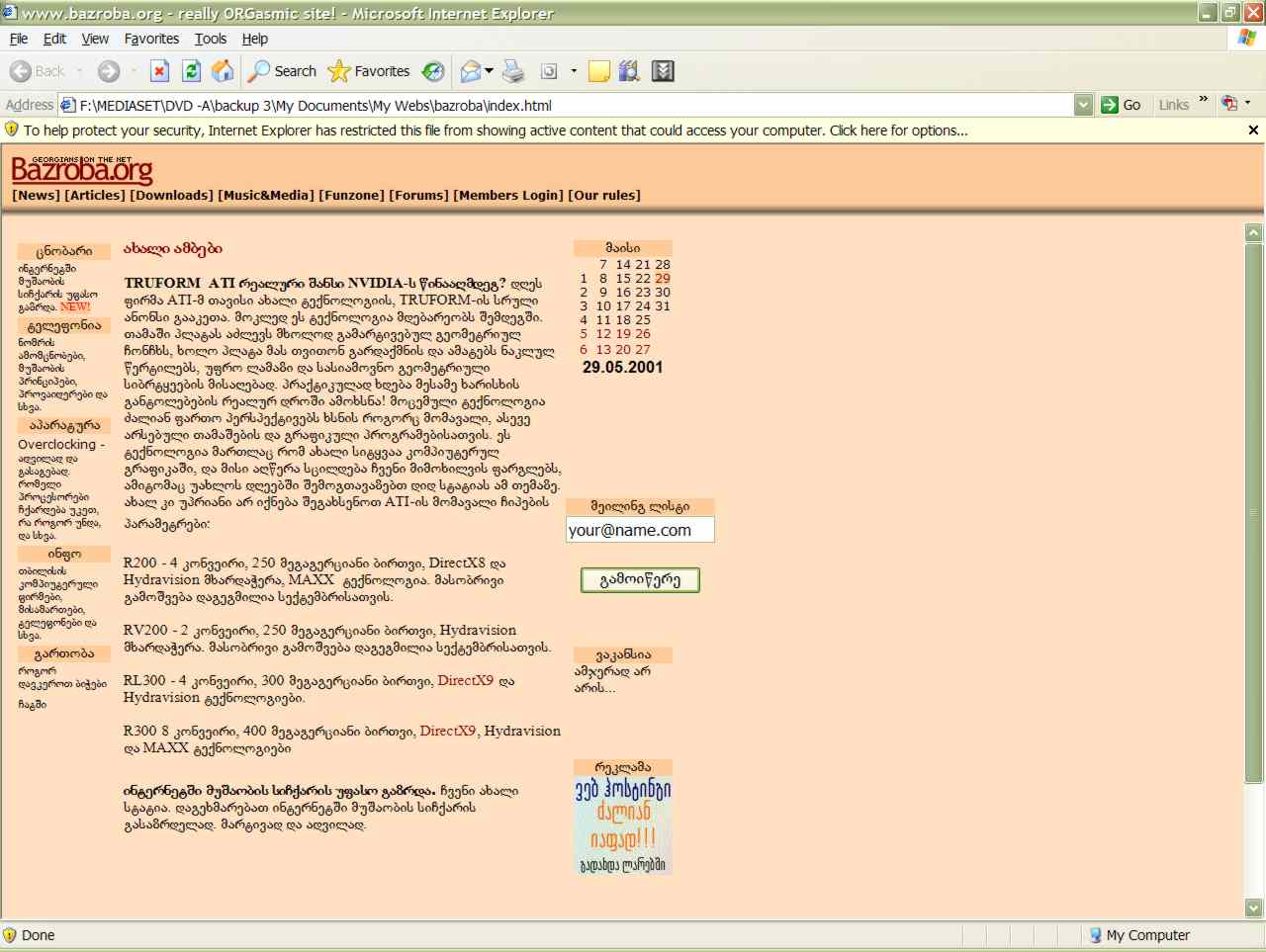Open the Edit button dropdown arrow
Screen dimensions: 1266x952
click(574, 71)
